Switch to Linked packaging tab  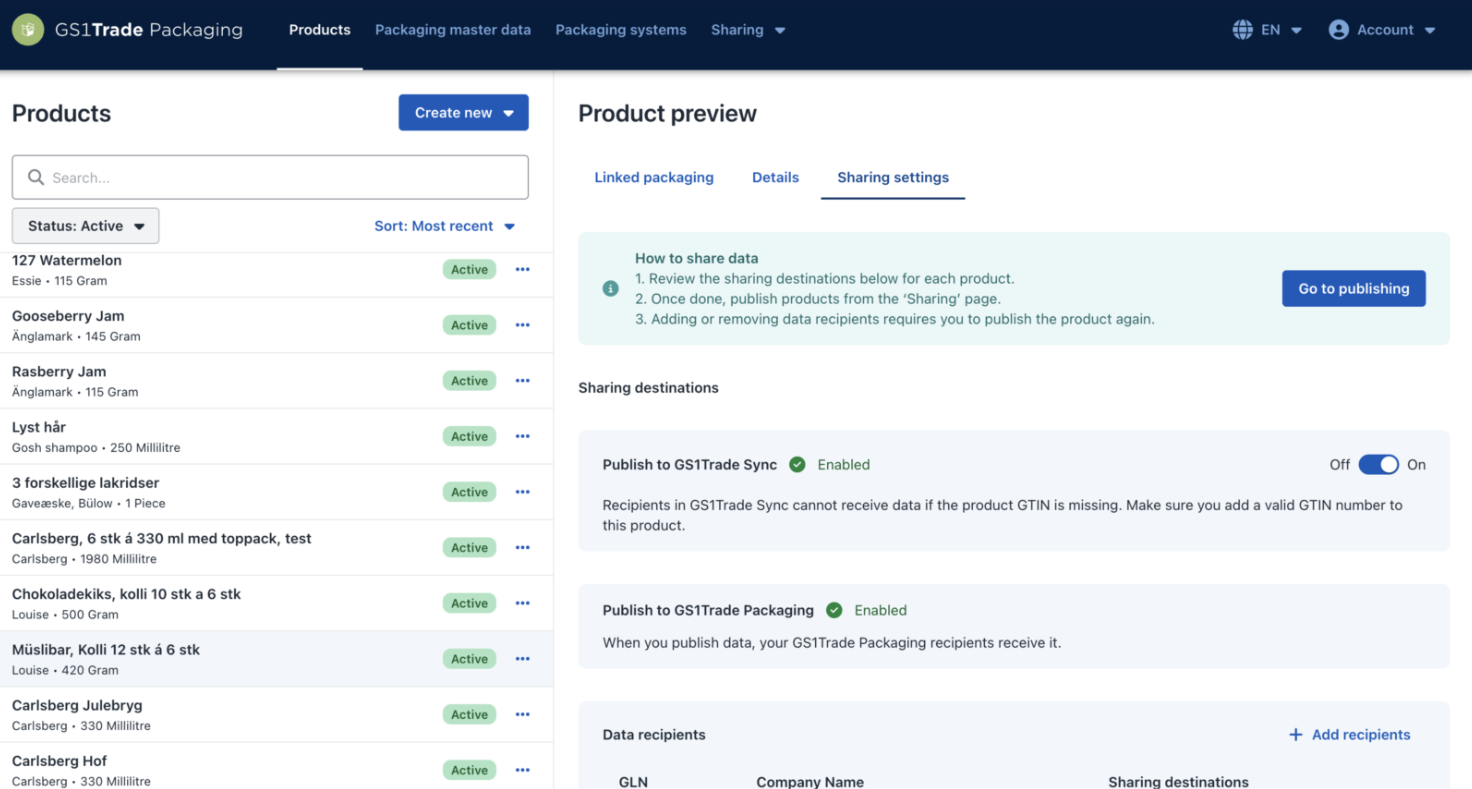click(654, 177)
